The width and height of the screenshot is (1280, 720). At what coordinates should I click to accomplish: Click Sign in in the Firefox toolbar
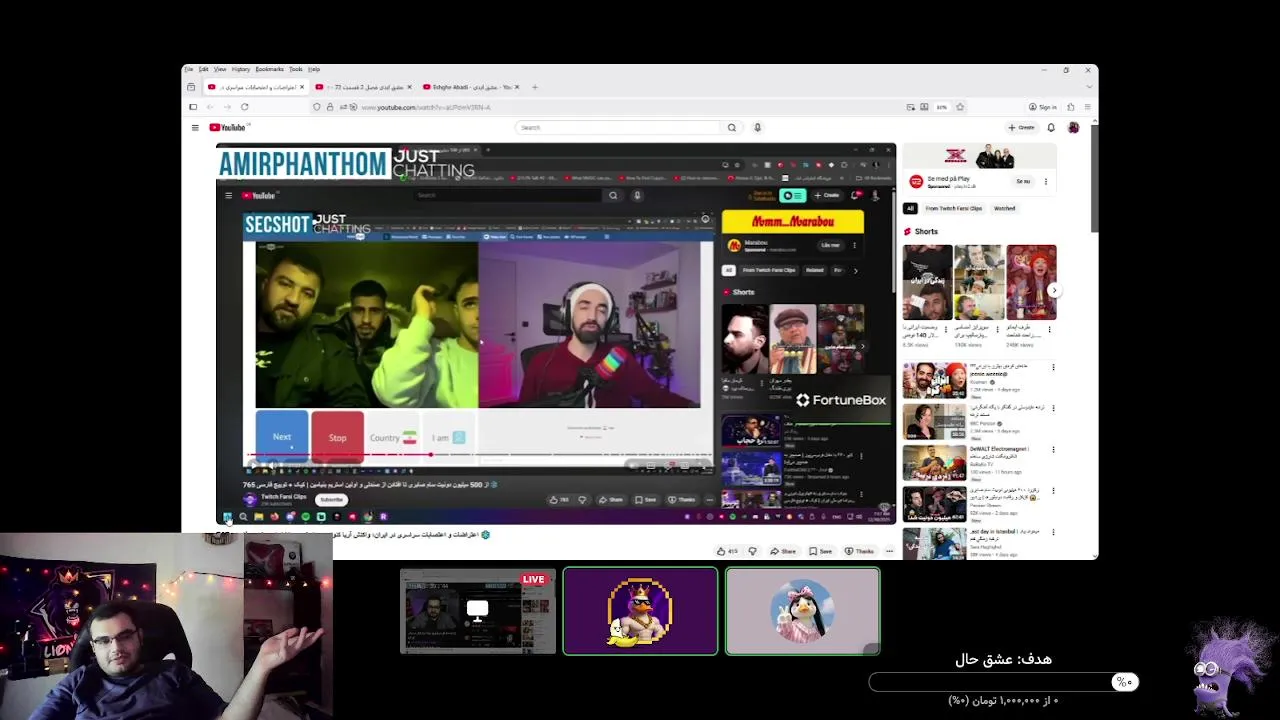[1043, 107]
